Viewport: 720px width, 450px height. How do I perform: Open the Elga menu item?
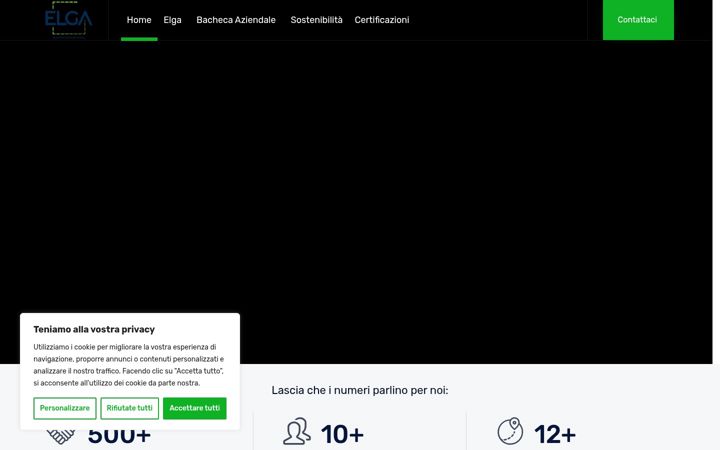(x=173, y=20)
